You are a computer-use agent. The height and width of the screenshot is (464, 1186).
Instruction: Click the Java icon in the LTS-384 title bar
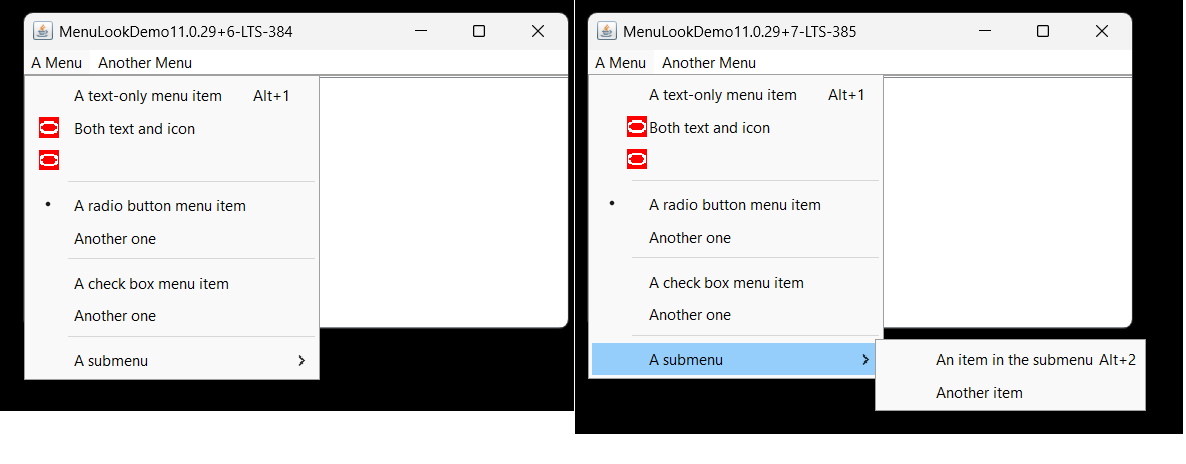coord(42,31)
